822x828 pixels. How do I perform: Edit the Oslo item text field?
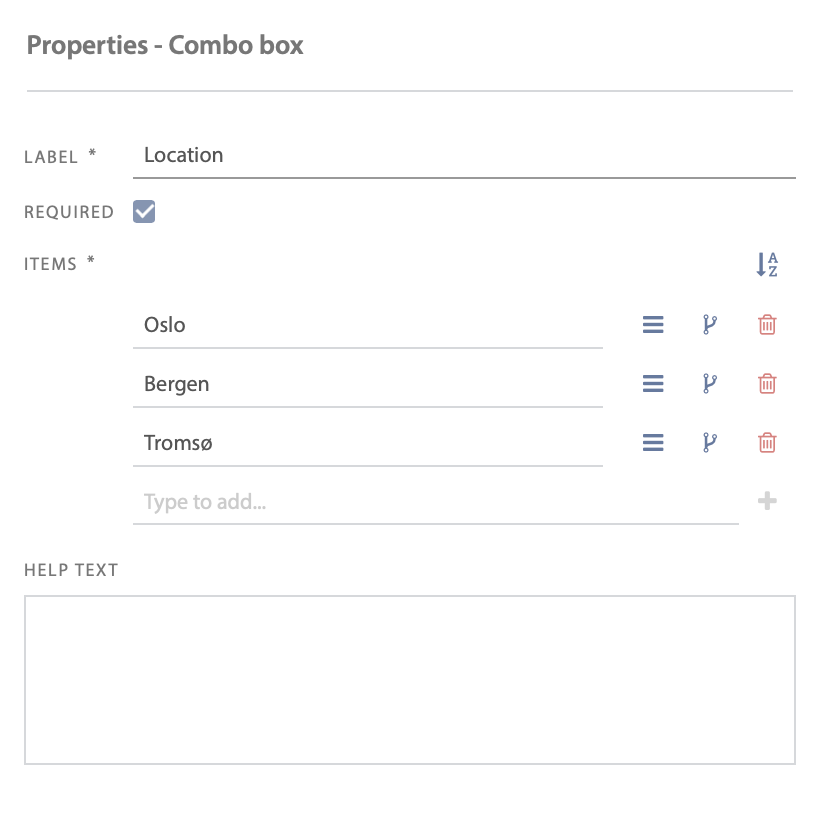pyautogui.click(x=367, y=326)
